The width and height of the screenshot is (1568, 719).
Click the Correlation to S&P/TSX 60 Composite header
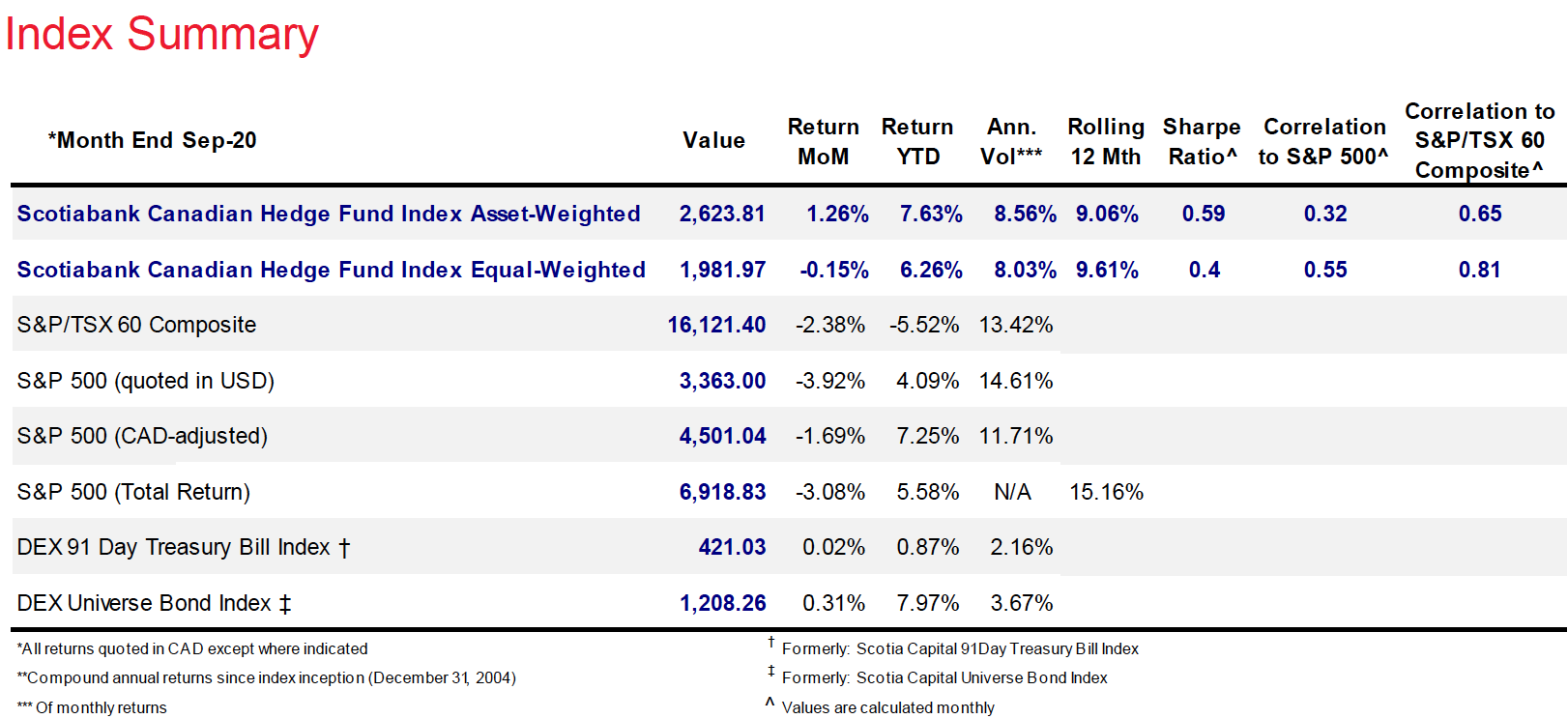click(1479, 141)
